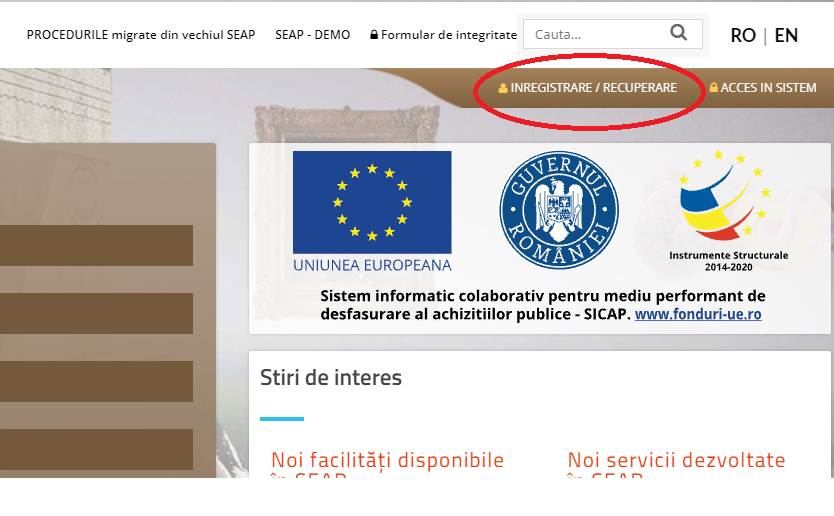Open INREGISTRARE / RECUPERARE menu item
Viewport: 834px width, 516px height.
588,88
